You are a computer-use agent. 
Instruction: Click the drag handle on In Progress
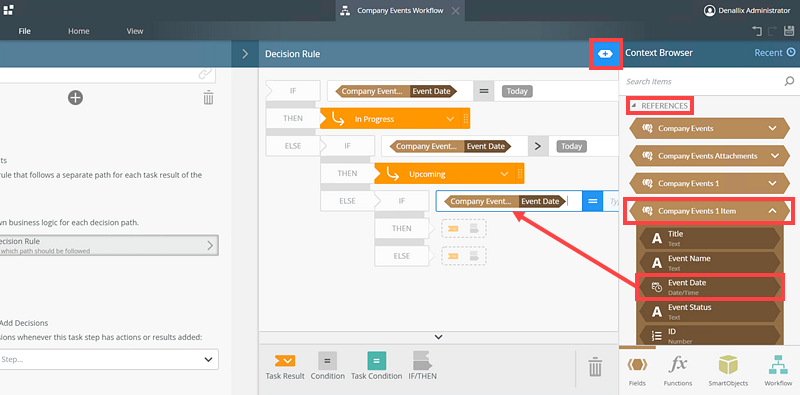465,119
